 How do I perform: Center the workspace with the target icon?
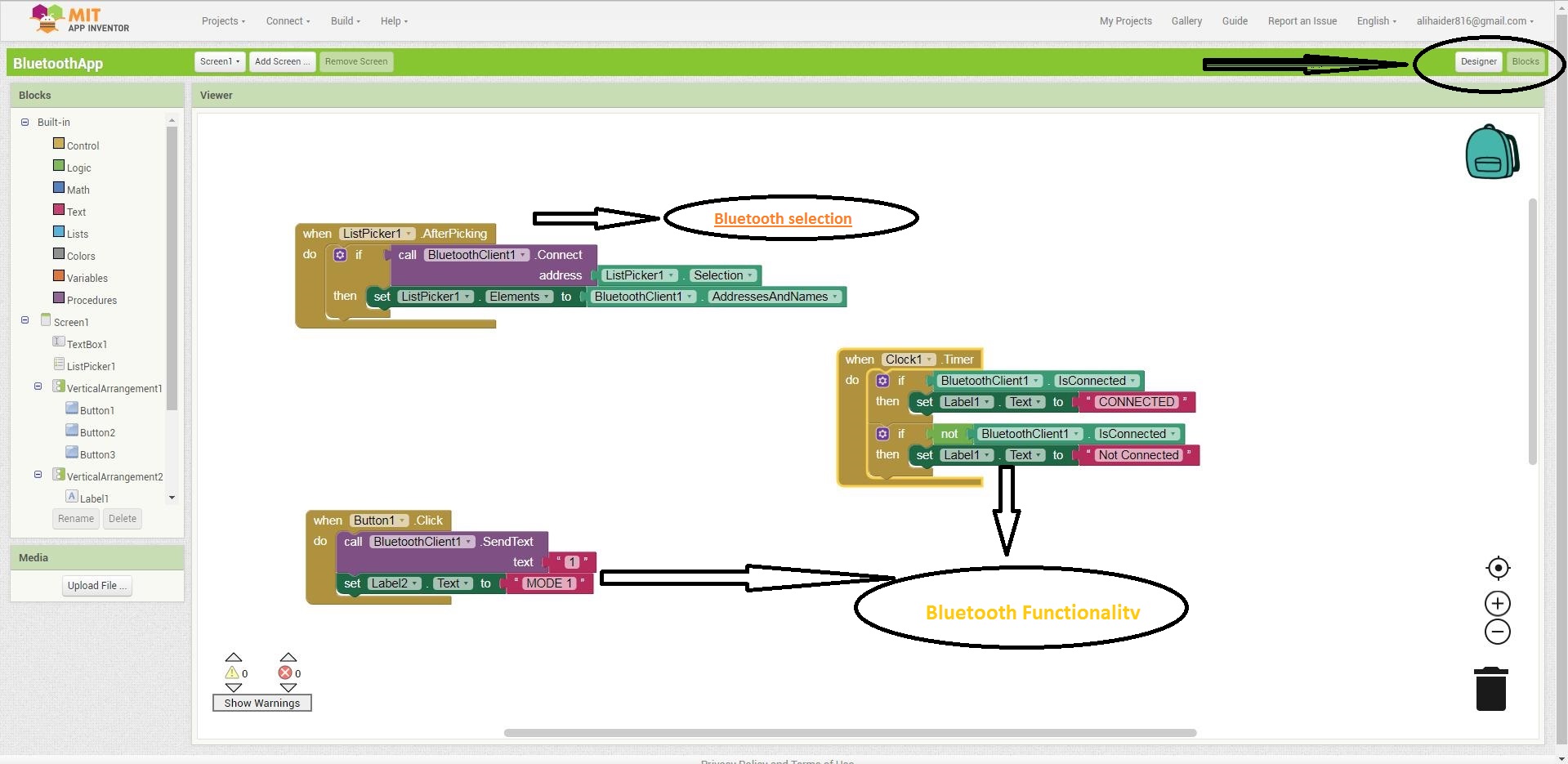coord(1498,568)
